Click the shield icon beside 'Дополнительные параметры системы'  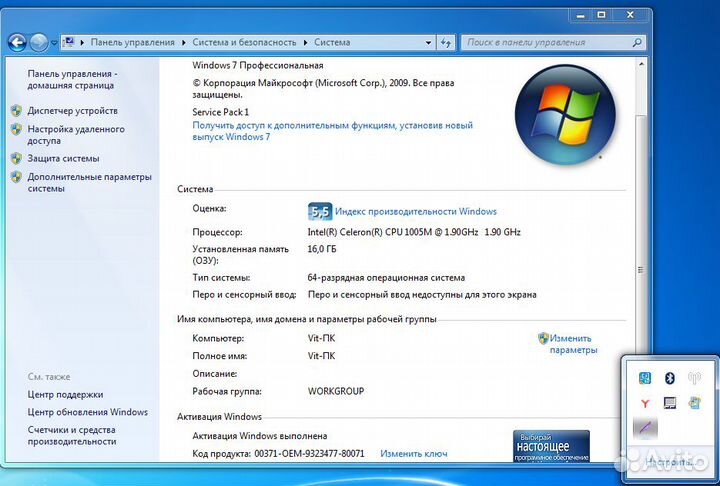(17, 177)
